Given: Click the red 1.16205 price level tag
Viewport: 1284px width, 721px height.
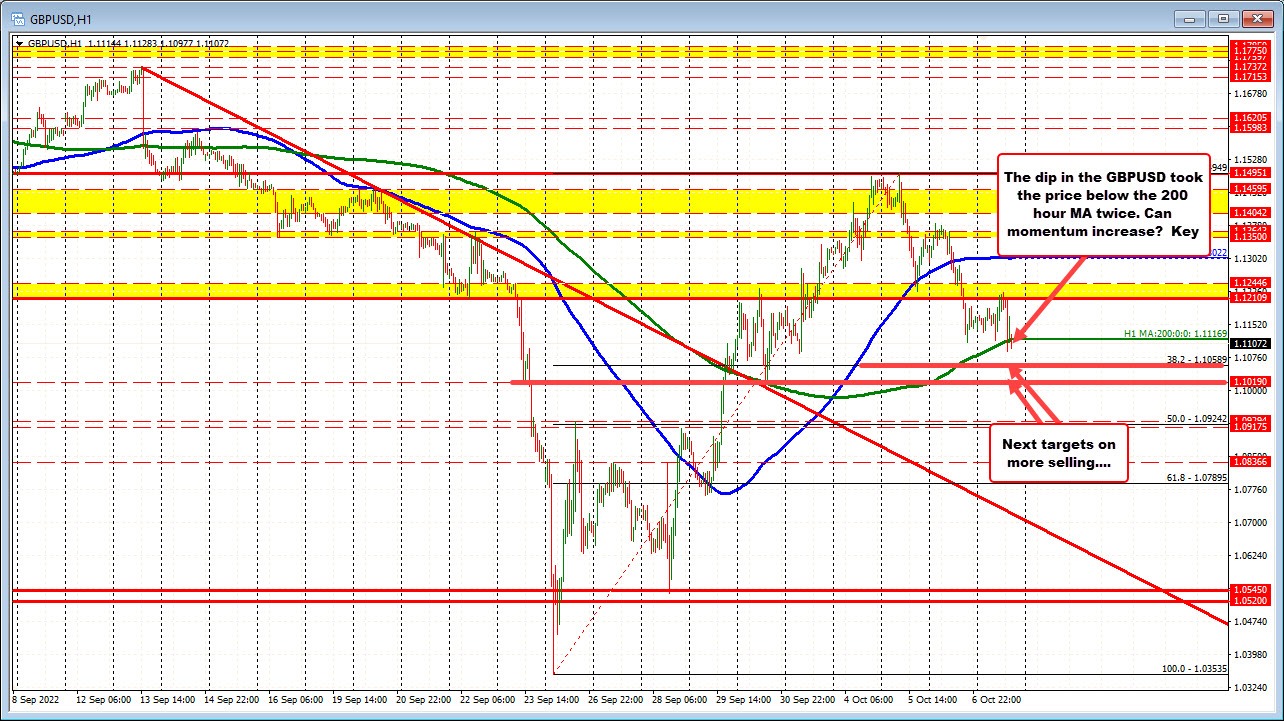Looking at the screenshot, I should pos(1250,117).
